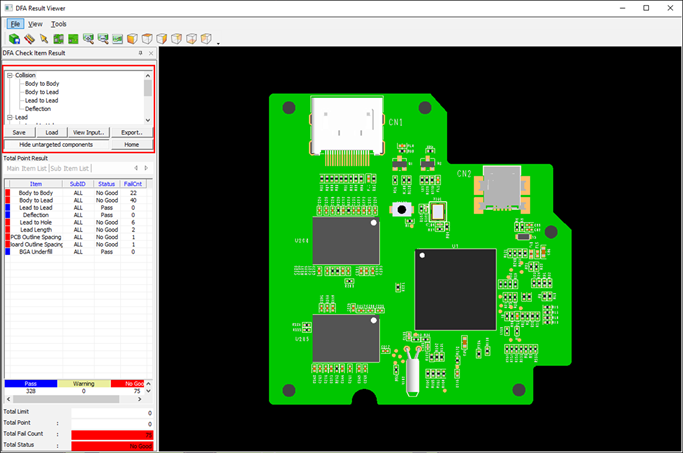Click the measure ruler toolbar icon

point(29,39)
